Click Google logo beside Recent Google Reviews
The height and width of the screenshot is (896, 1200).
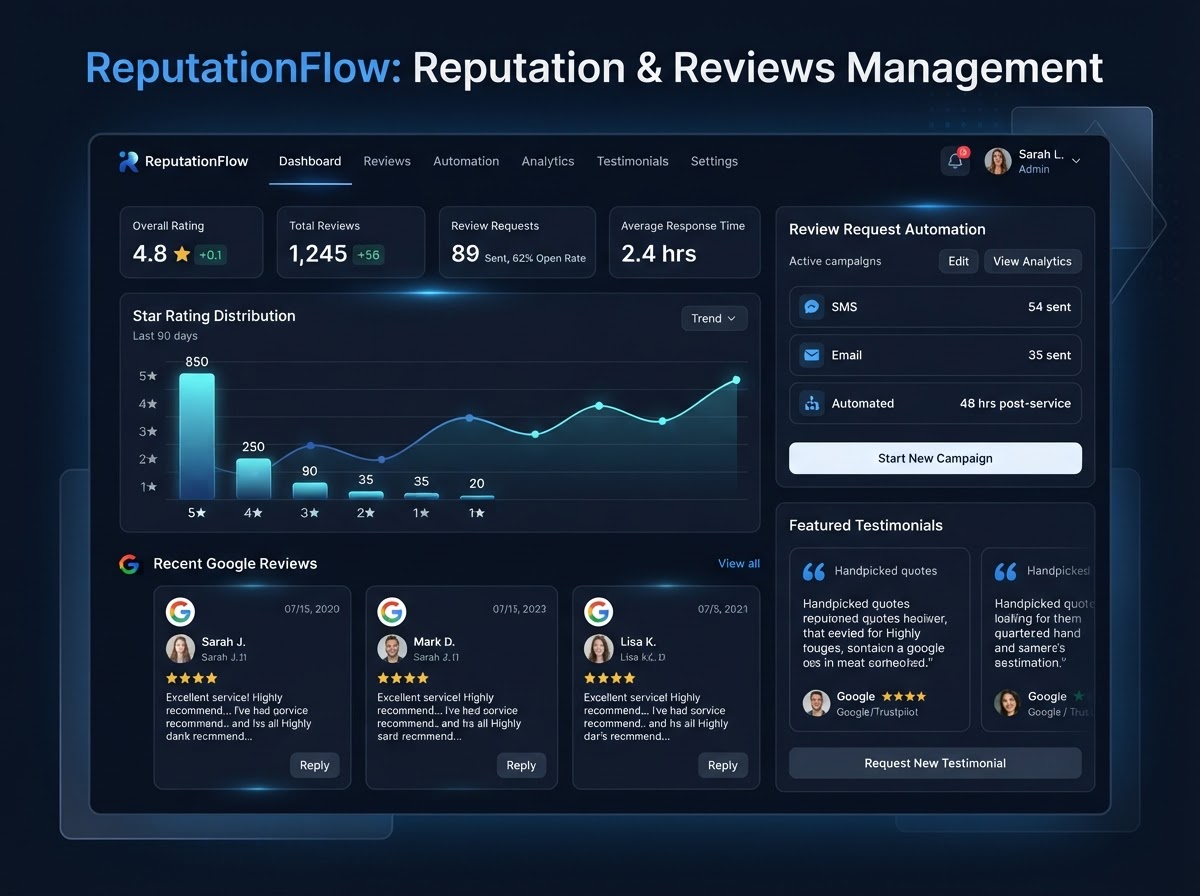pyautogui.click(x=129, y=564)
